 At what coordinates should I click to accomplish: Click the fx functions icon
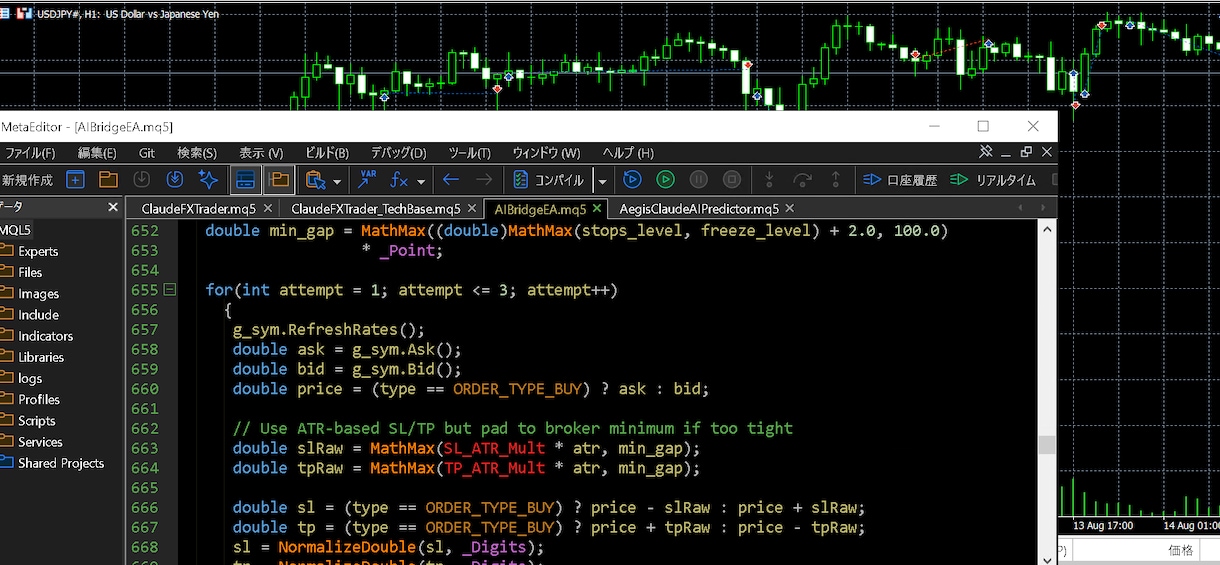399,180
